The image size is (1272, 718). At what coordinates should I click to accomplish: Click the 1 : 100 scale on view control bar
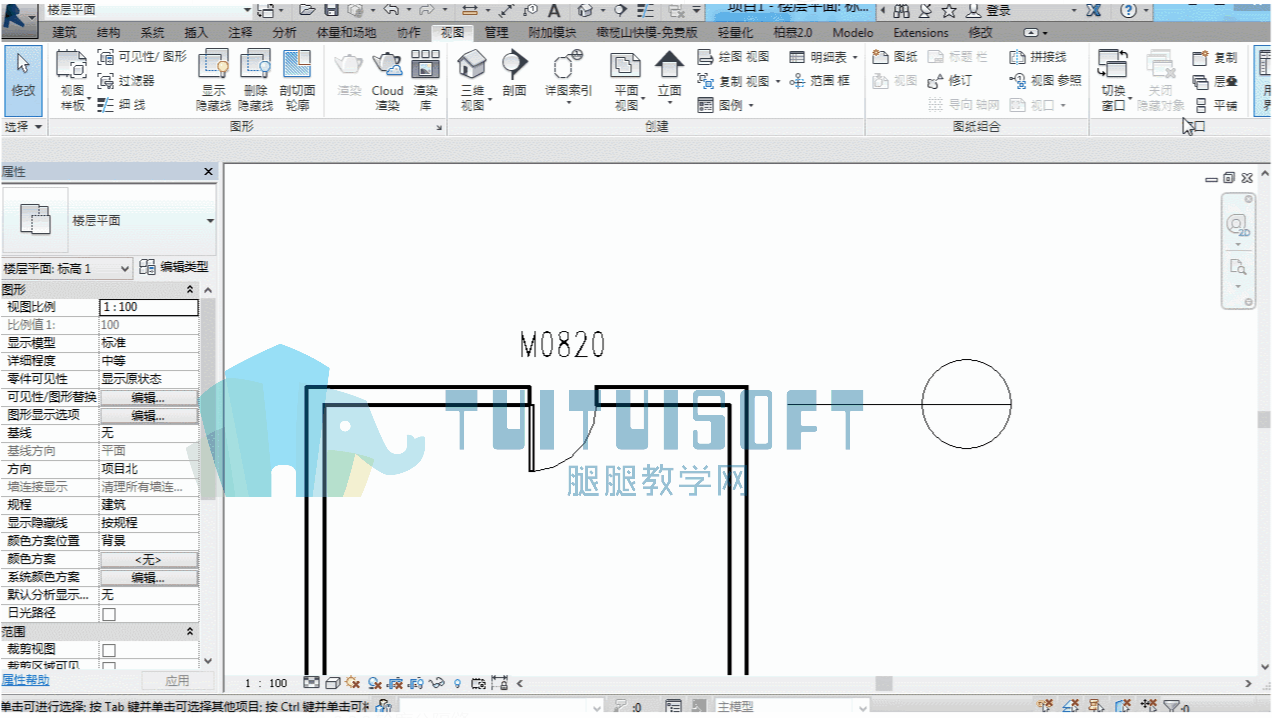point(267,683)
